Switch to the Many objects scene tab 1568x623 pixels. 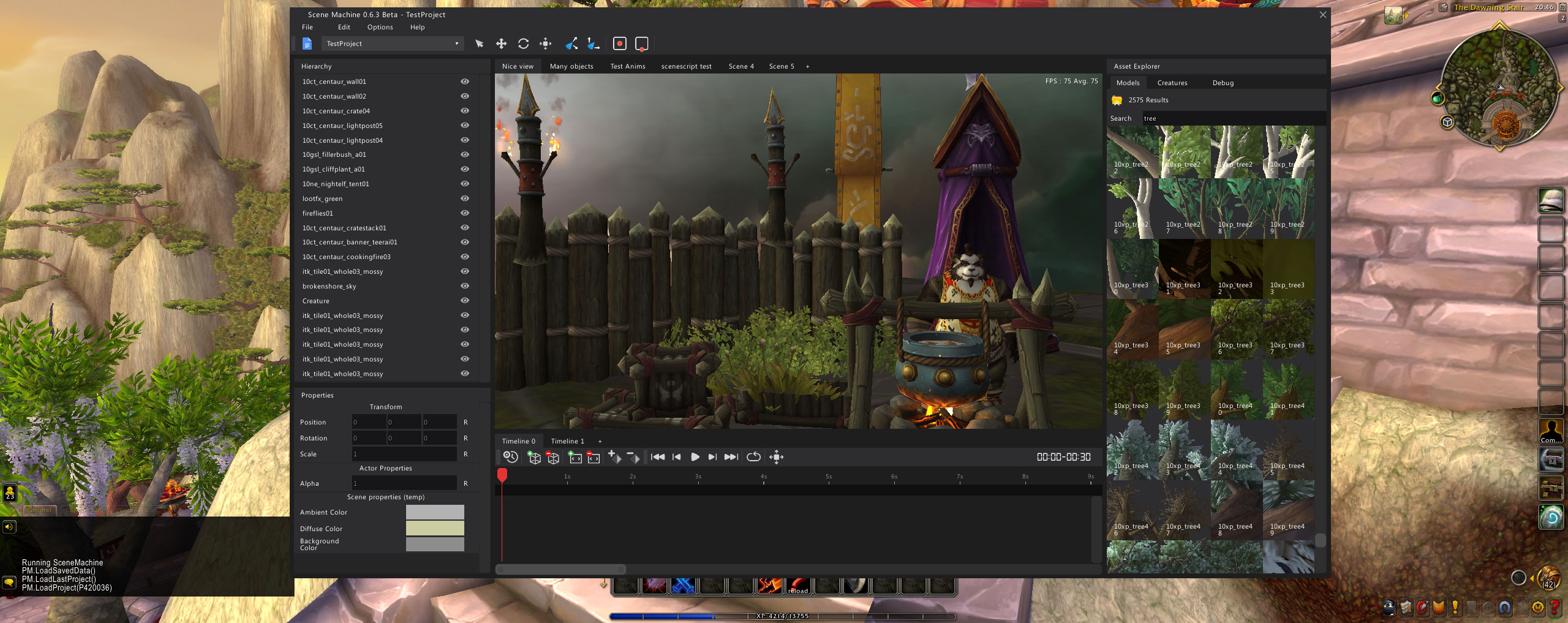point(571,66)
